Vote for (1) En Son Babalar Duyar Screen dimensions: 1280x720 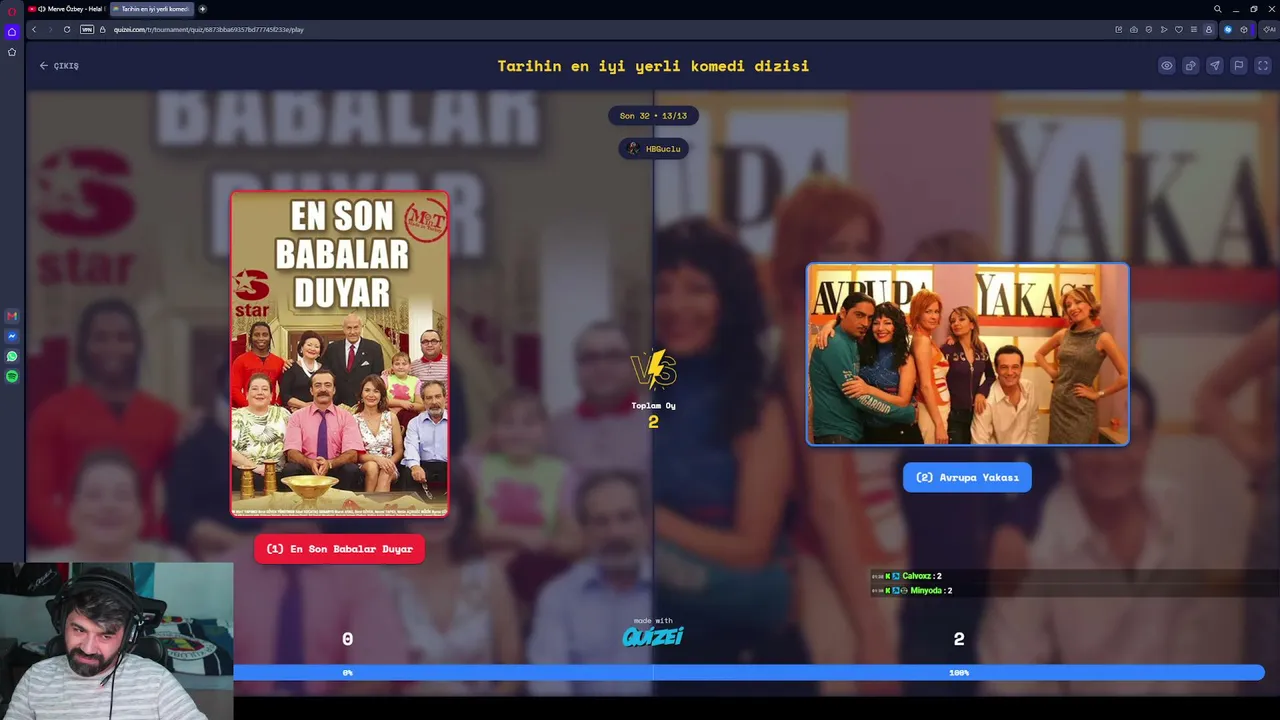339,549
